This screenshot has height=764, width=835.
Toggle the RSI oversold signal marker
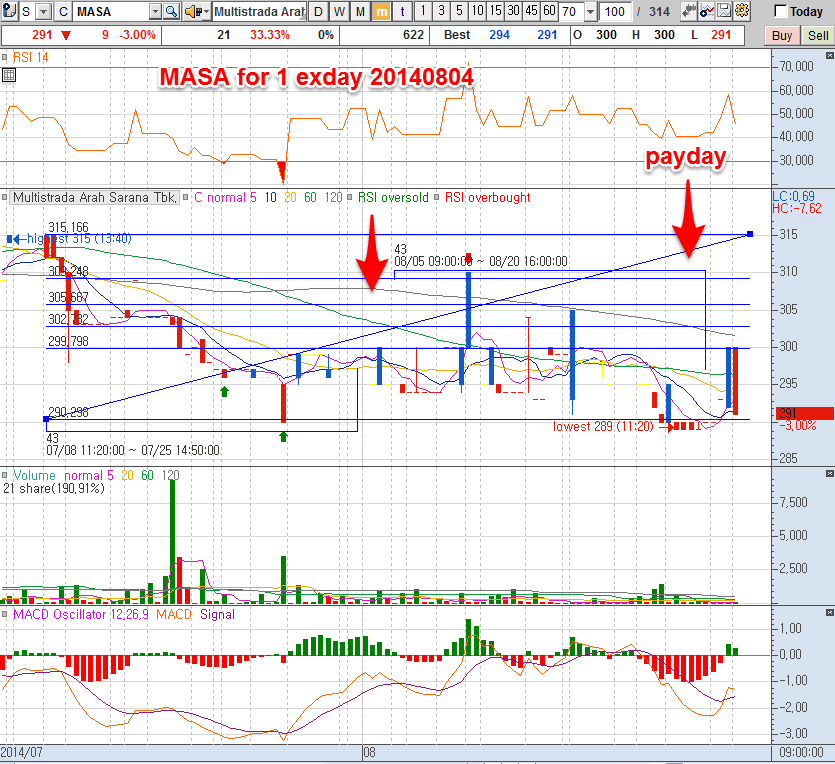pos(349,198)
